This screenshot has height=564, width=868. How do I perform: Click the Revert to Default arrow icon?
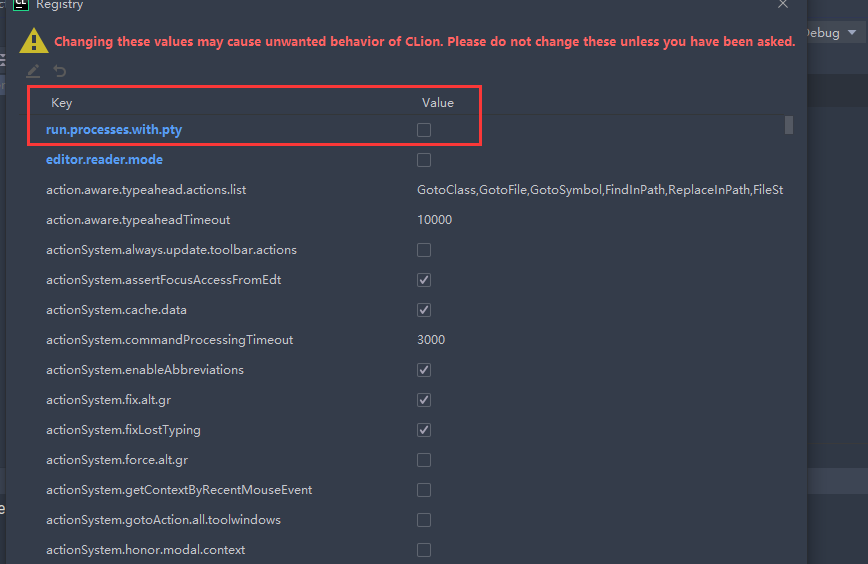coord(60,71)
